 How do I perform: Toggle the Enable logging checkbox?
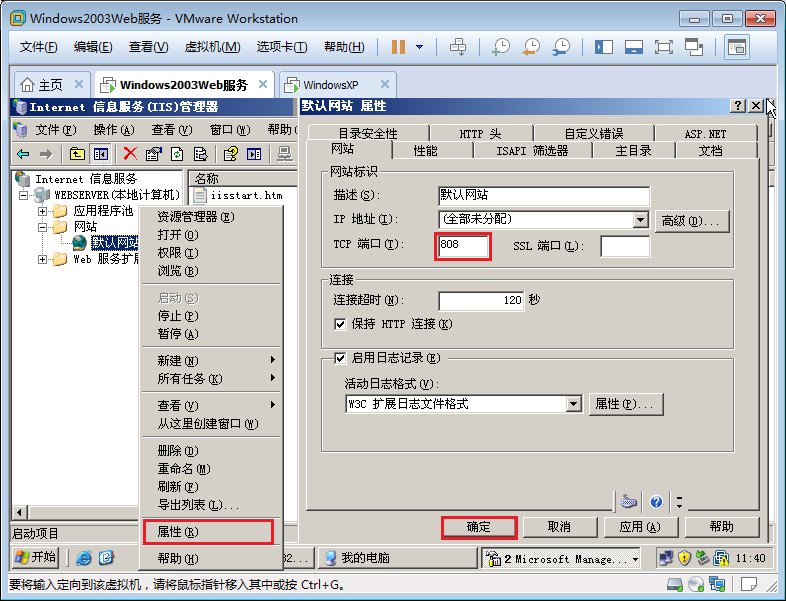[340, 358]
